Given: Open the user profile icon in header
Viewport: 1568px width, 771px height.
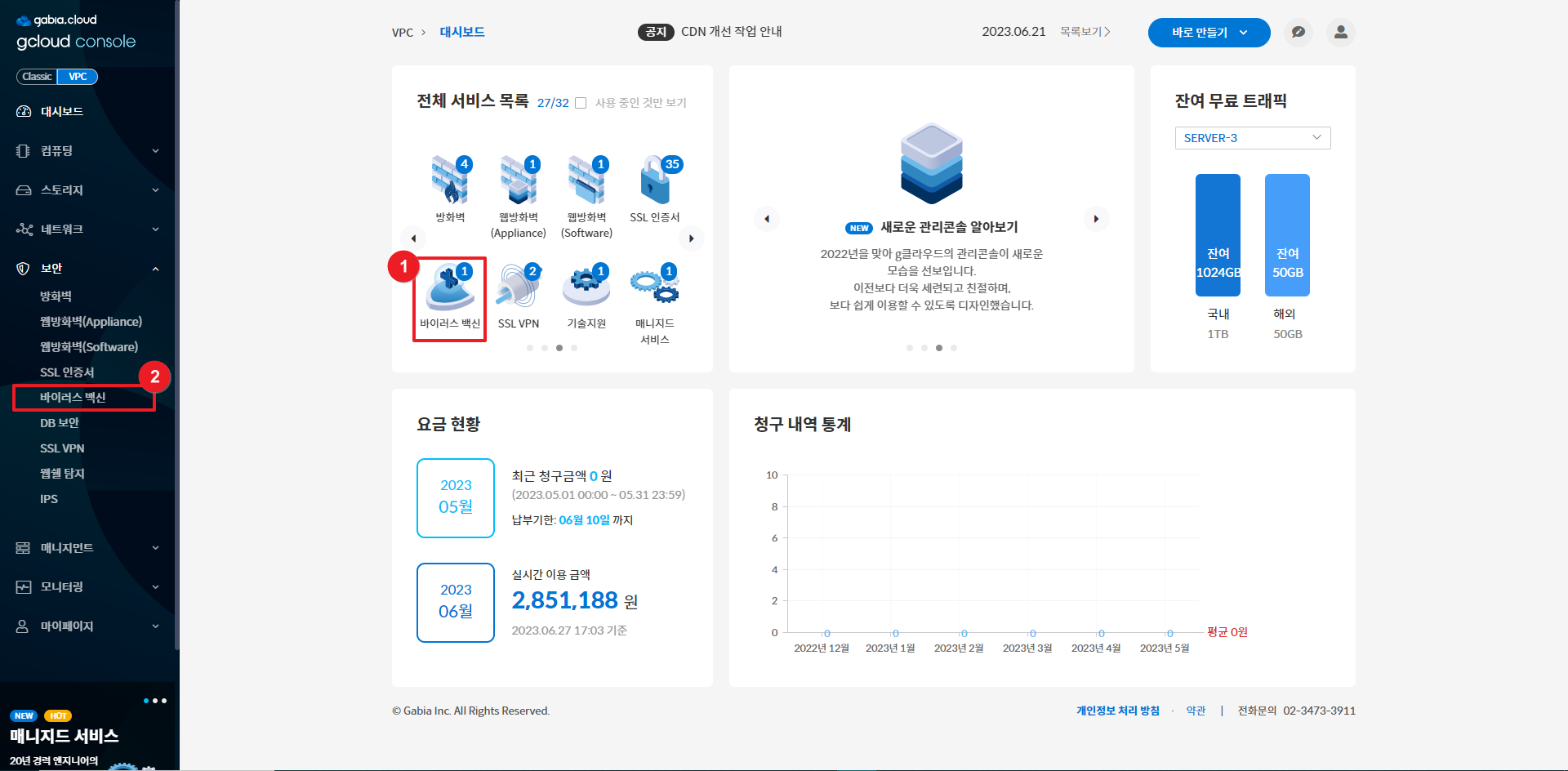Looking at the screenshot, I should [1340, 33].
